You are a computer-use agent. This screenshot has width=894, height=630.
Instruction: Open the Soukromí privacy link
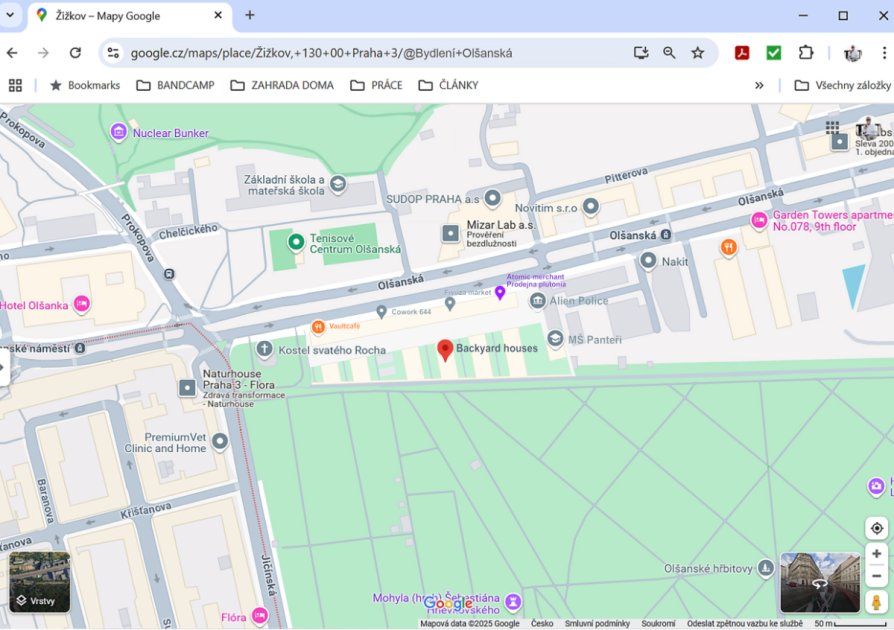click(x=658, y=624)
